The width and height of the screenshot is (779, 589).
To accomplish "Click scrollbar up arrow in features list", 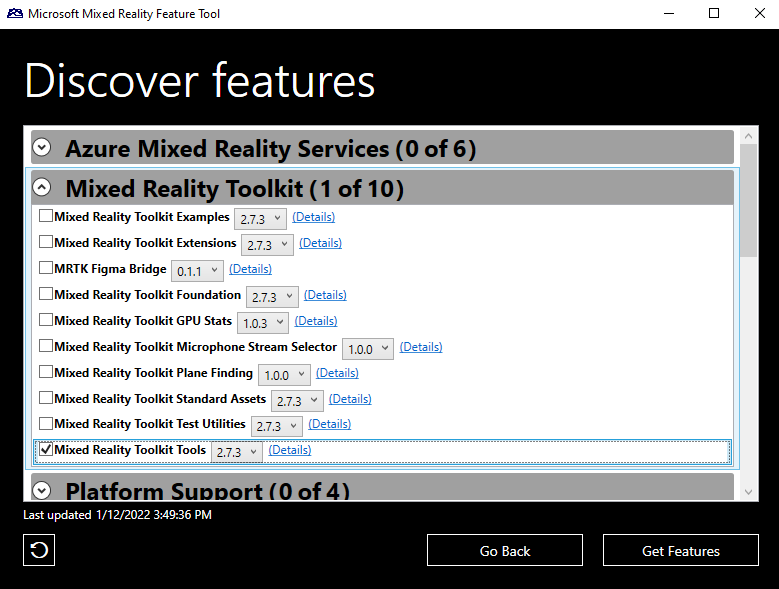I will click(x=748, y=136).
